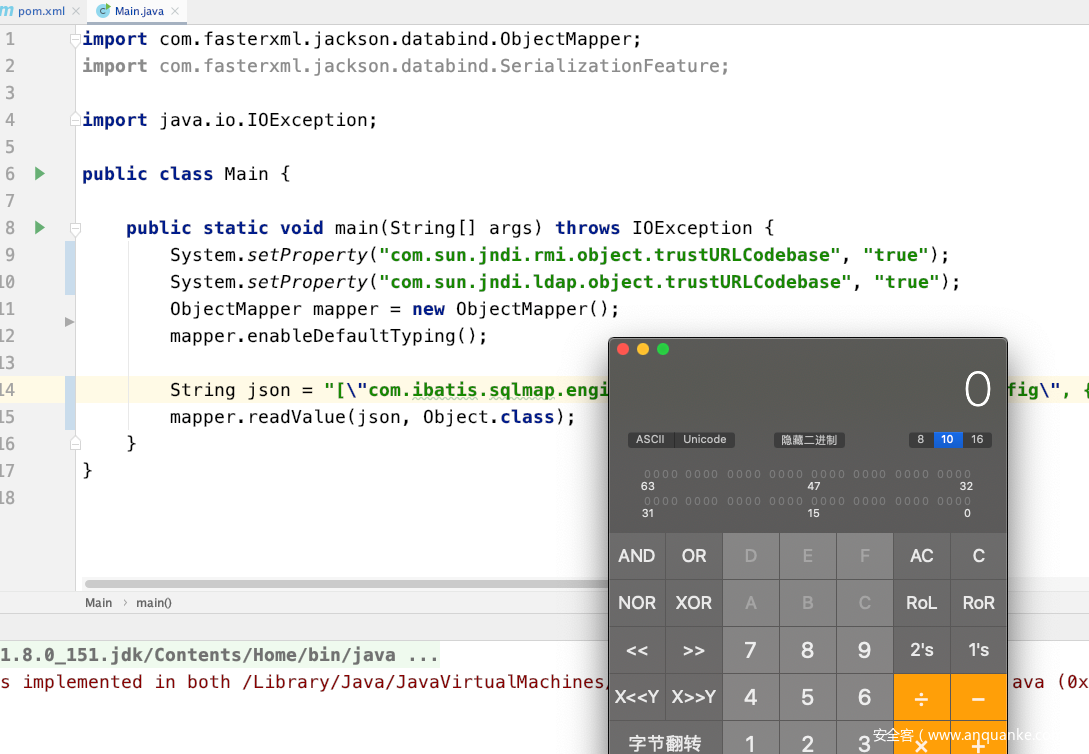Click the calculator digit 1 key
The image size is (1089, 754).
click(x=751, y=738)
